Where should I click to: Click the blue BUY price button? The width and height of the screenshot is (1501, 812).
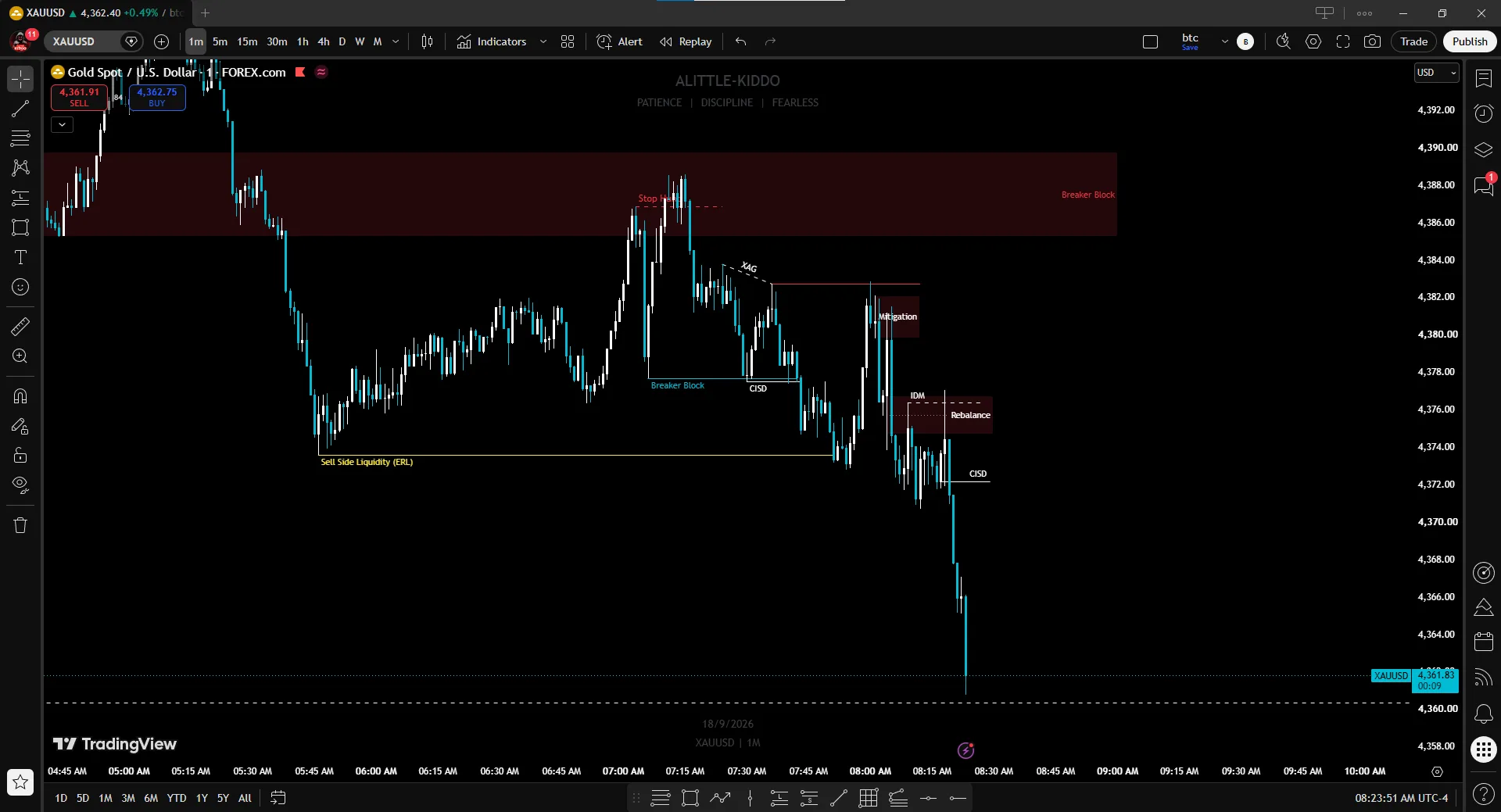tap(157, 97)
